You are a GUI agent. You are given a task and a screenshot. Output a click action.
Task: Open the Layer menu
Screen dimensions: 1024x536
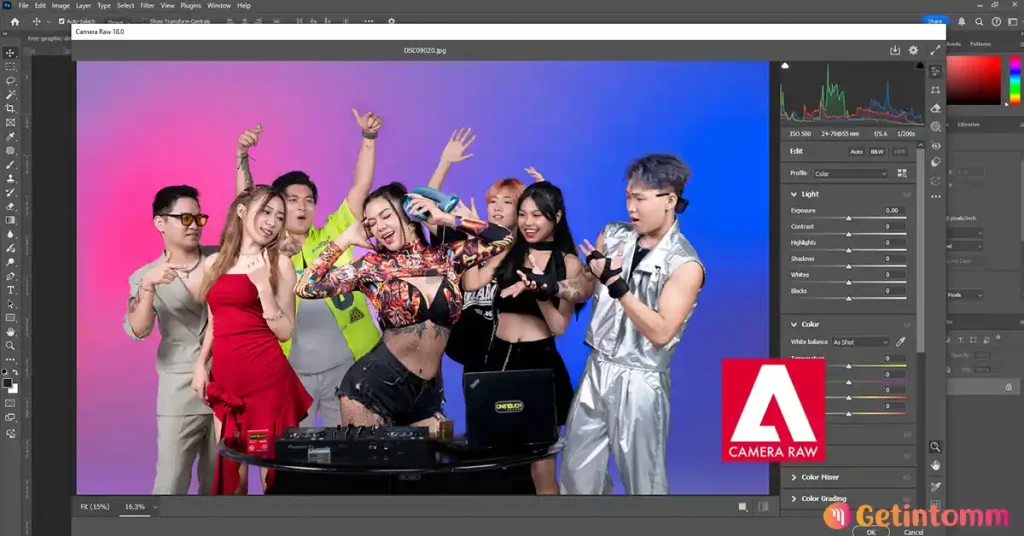click(84, 5)
